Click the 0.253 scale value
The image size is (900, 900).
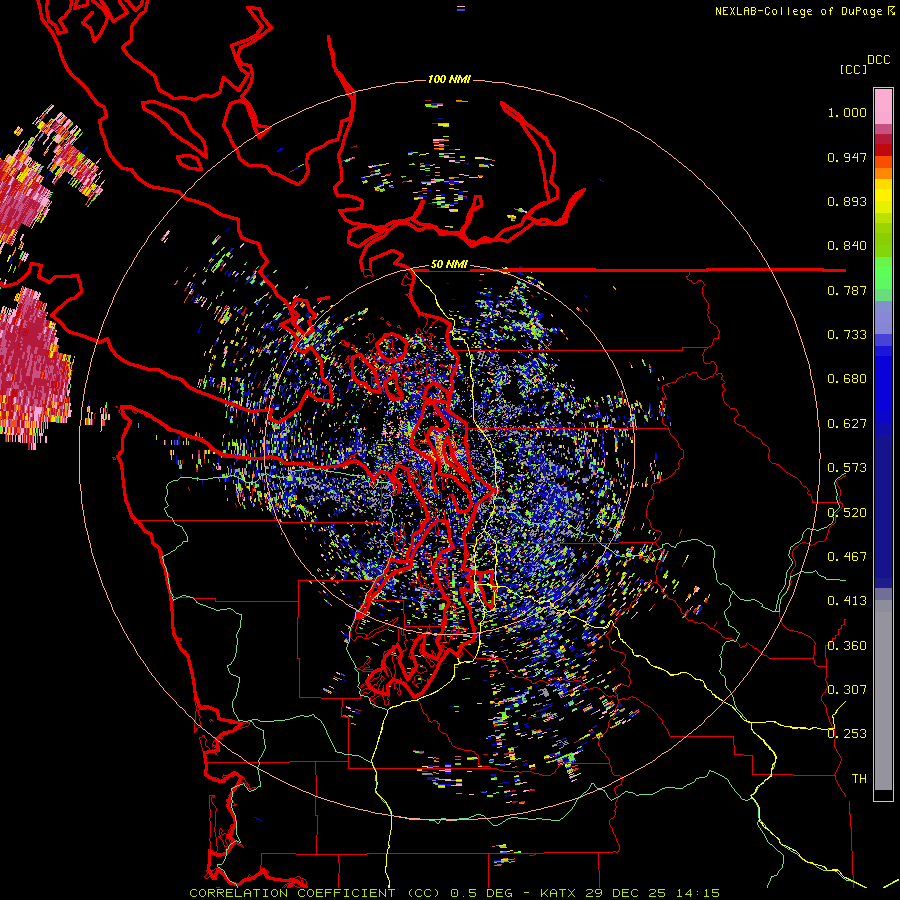tap(847, 734)
